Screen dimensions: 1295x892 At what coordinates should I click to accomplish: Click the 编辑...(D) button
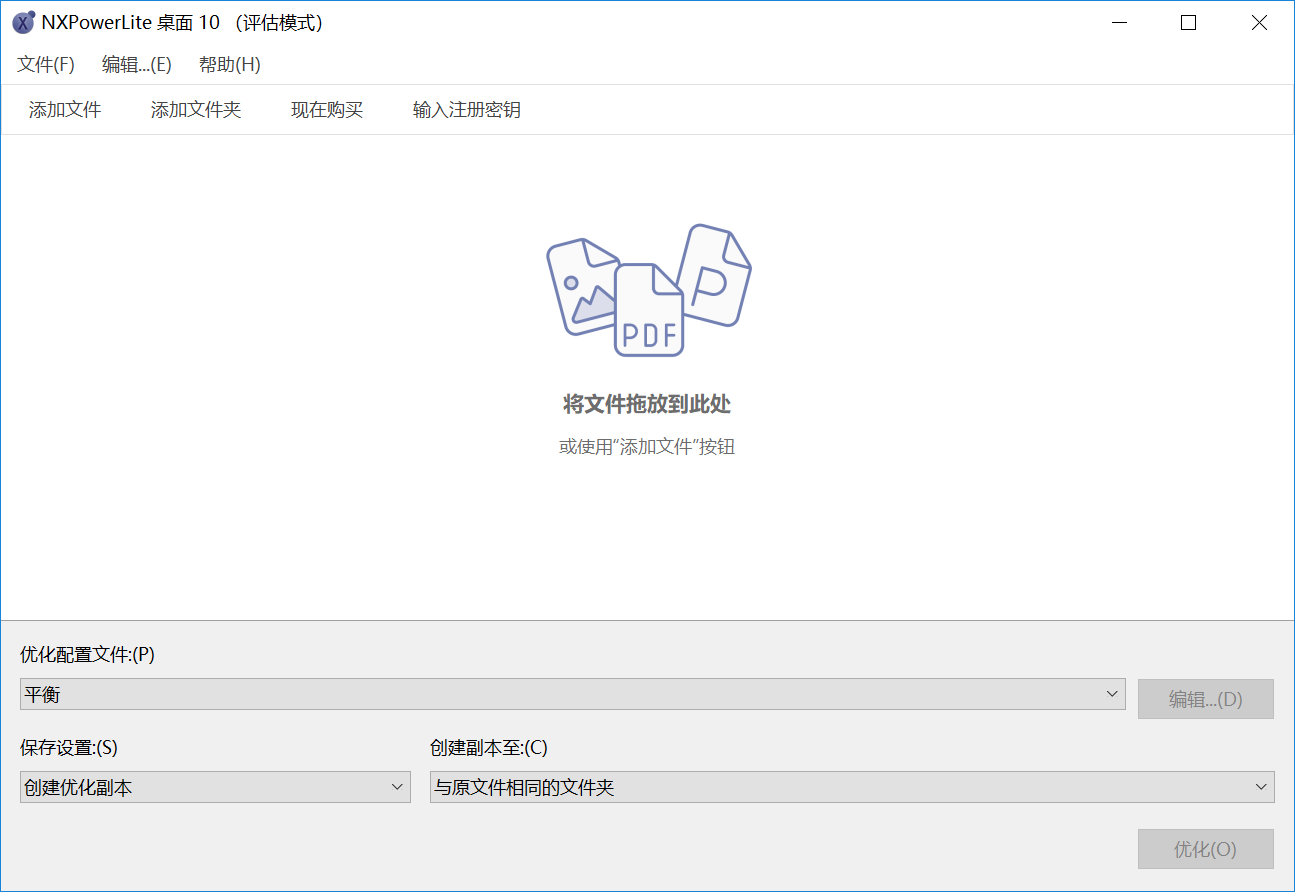pyautogui.click(x=1206, y=699)
